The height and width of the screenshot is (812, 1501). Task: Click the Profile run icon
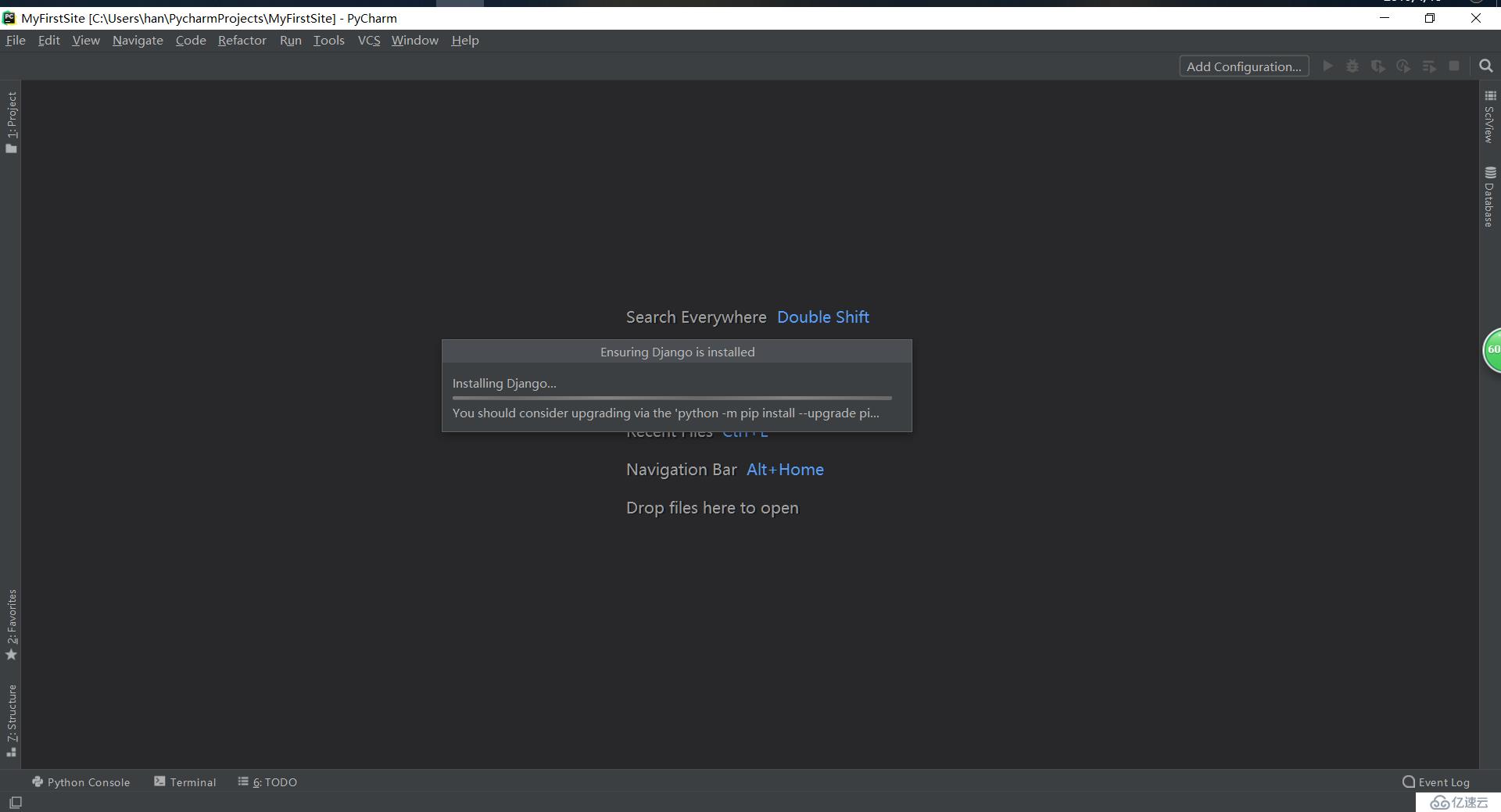[x=1403, y=66]
